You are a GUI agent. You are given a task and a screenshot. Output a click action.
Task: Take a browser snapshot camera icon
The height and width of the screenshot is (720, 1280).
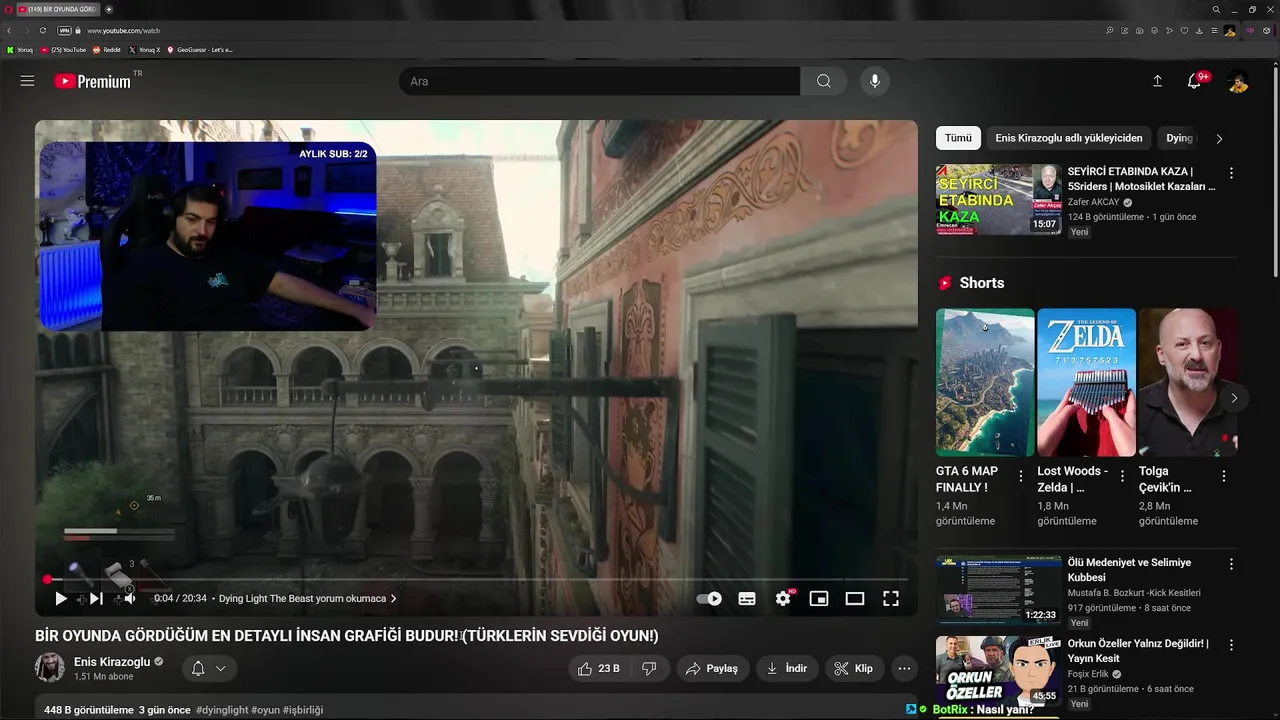1140,31
